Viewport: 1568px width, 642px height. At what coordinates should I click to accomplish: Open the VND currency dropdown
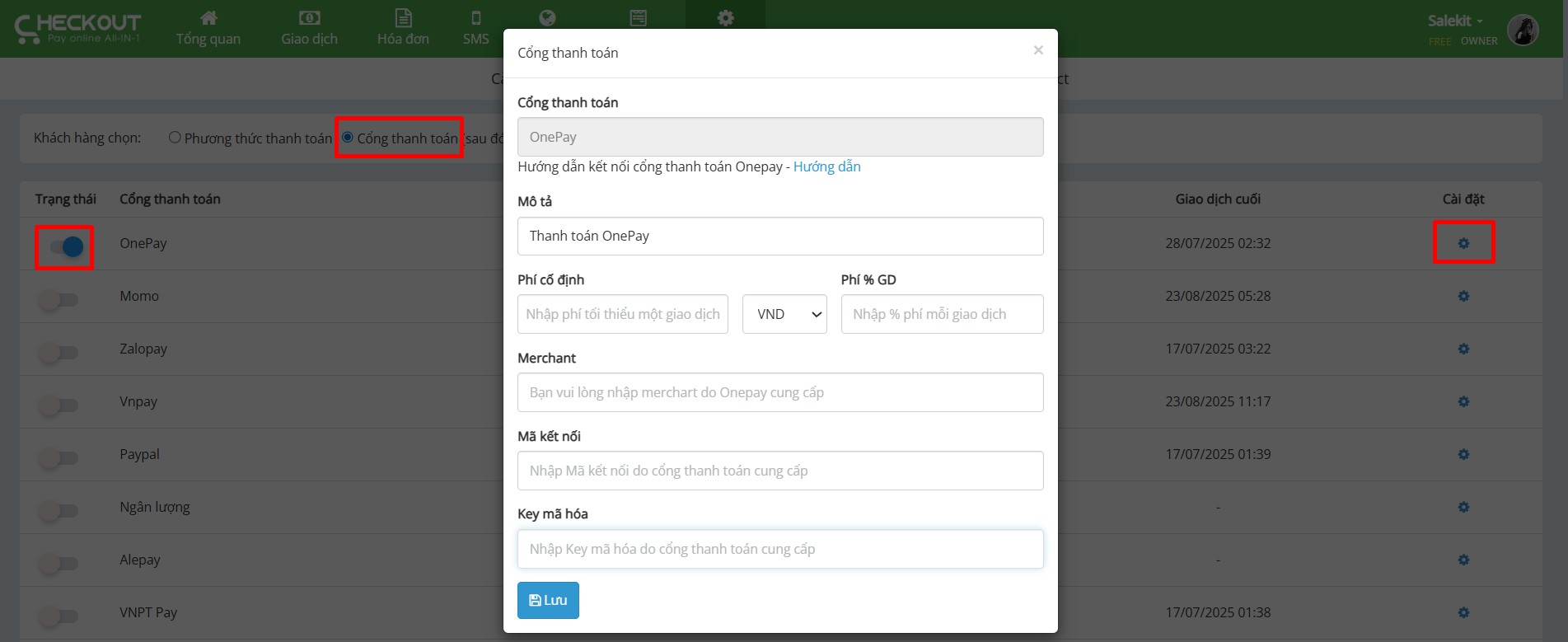click(784, 314)
